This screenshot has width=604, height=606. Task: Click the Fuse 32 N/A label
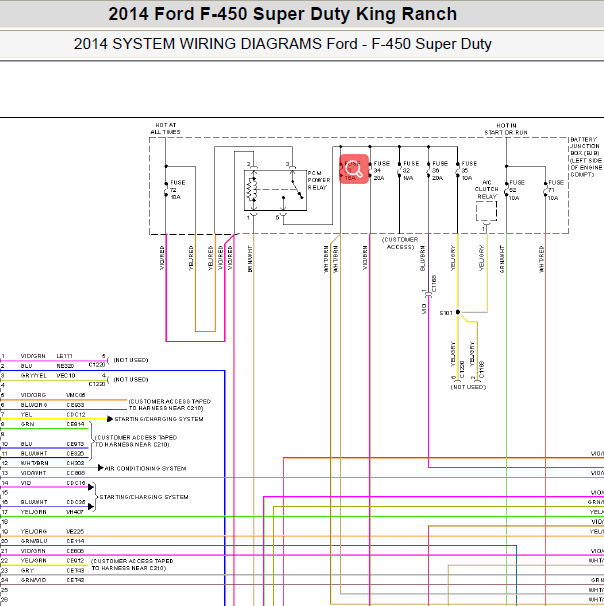[411, 171]
